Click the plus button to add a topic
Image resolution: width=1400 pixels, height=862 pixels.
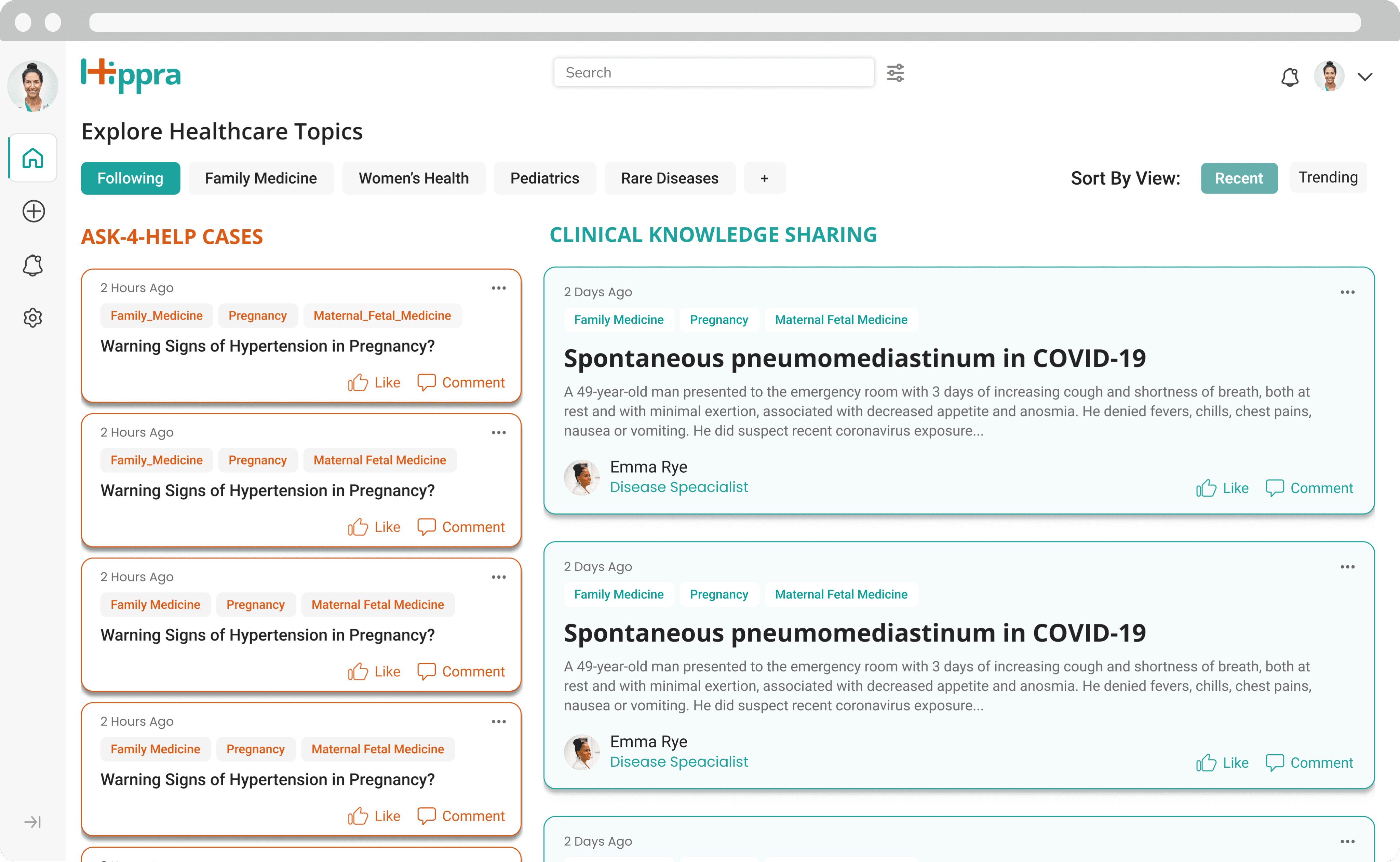click(x=764, y=178)
